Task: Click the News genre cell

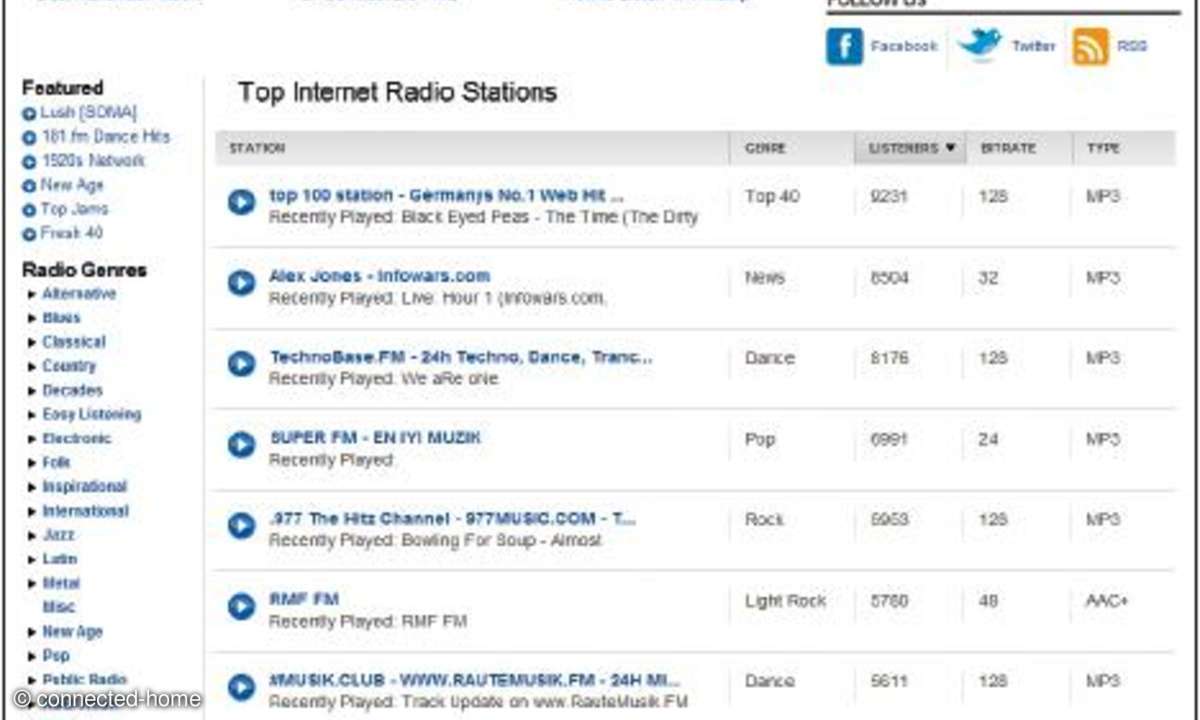Action: coord(765,277)
